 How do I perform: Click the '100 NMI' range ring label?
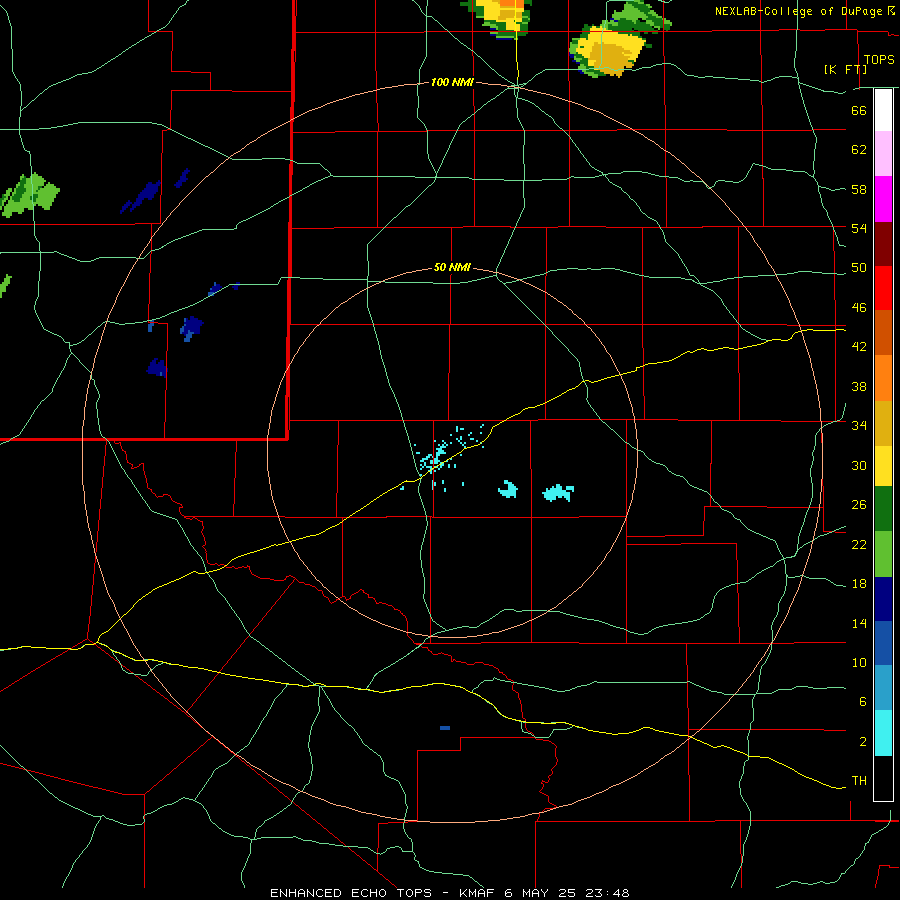(452, 83)
